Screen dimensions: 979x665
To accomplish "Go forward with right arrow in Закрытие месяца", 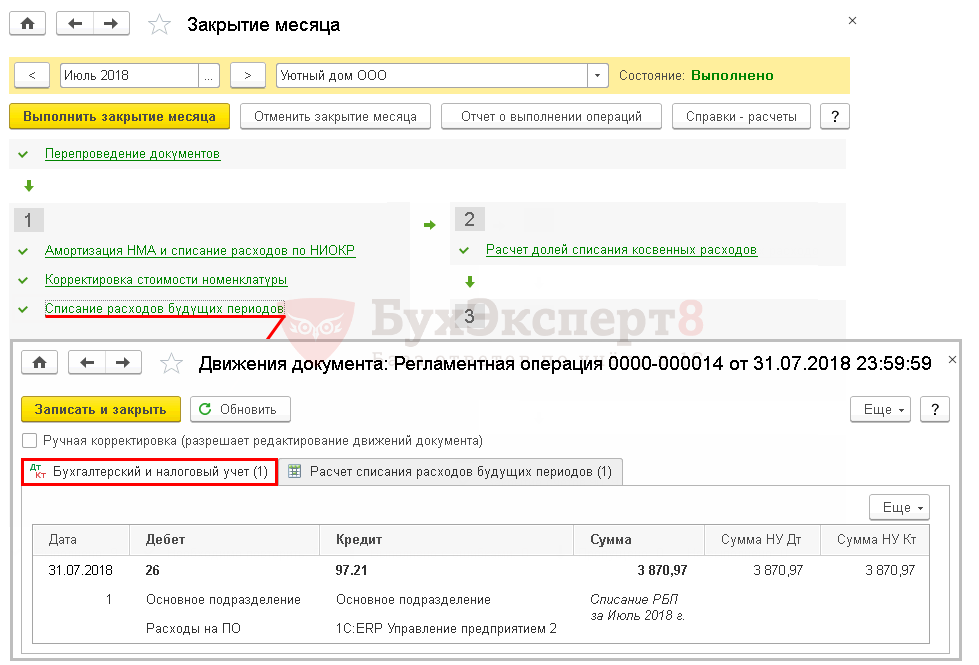I will point(111,24).
